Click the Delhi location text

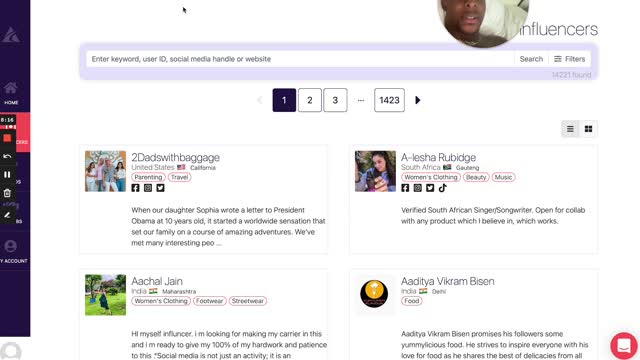(439, 291)
